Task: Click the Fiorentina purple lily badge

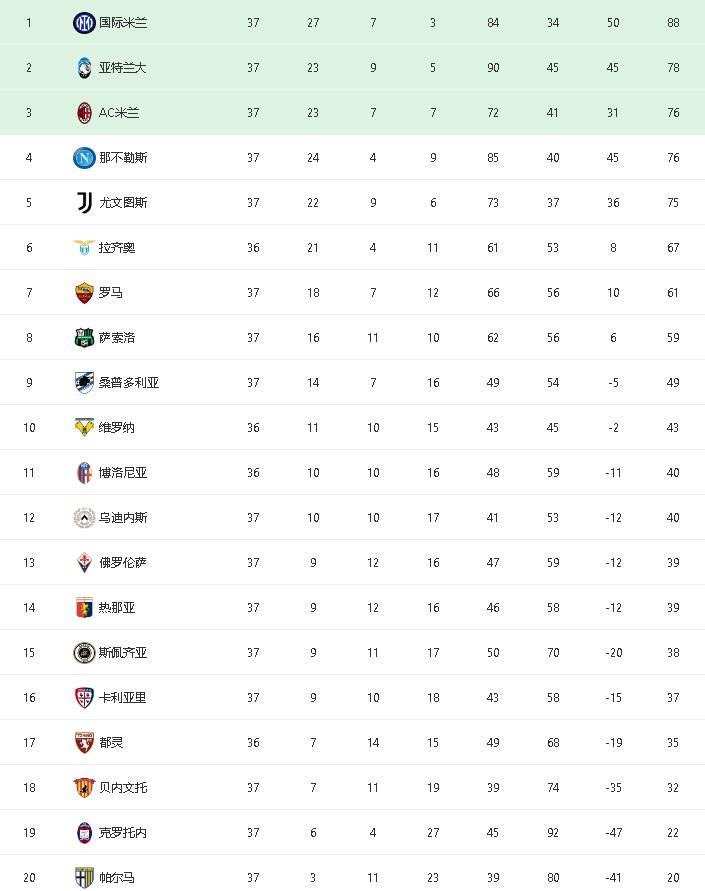Action: point(84,563)
